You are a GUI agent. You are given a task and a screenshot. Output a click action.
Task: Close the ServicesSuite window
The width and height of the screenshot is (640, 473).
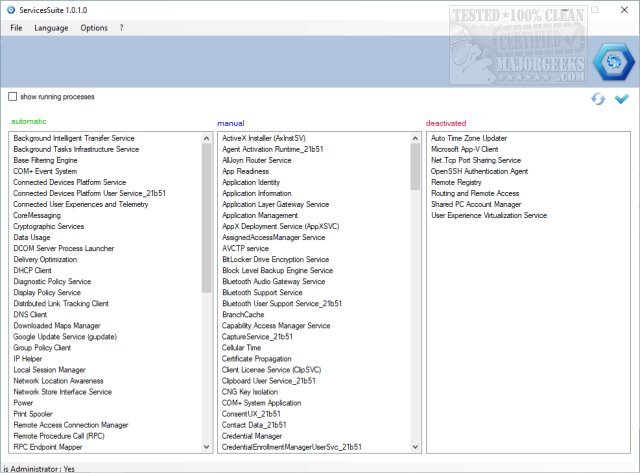tap(624, 10)
